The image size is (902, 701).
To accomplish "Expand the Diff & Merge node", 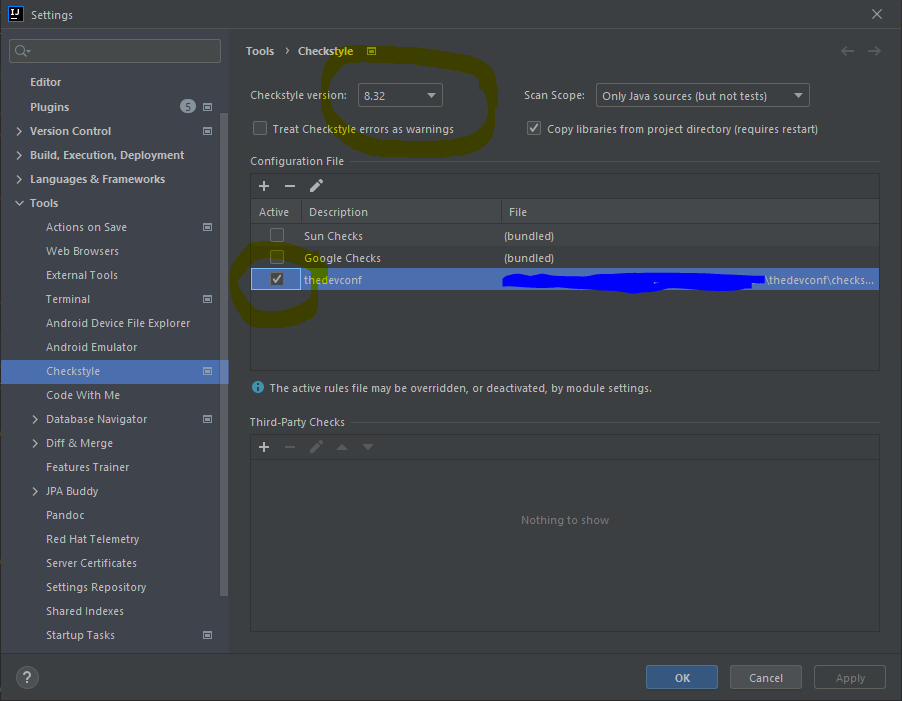I will click(35, 443).
